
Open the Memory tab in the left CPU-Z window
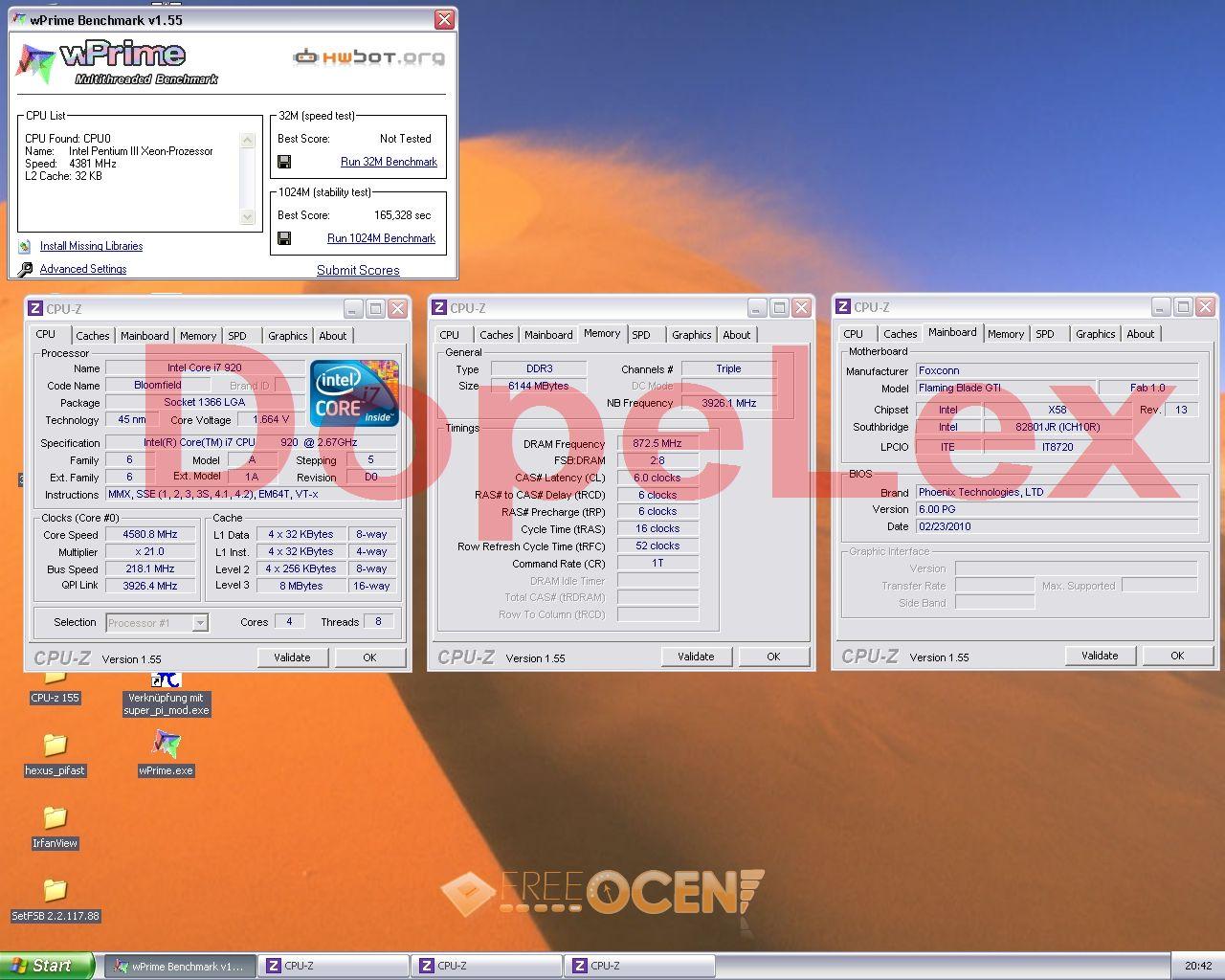tap(198, 336)
